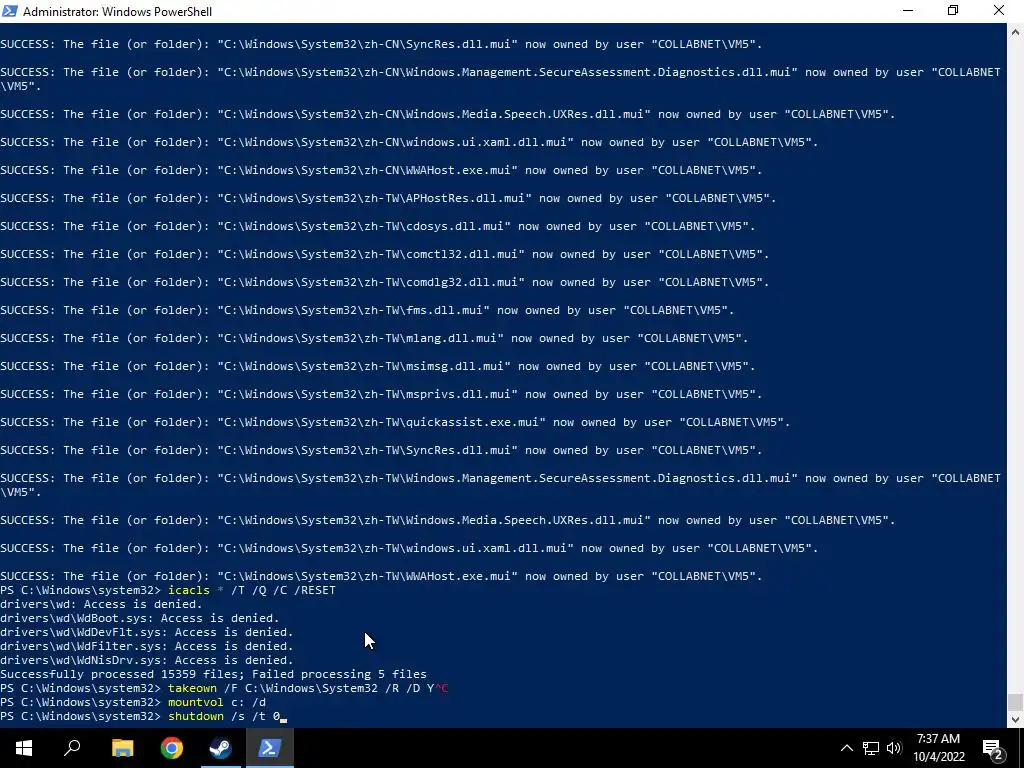The image size is (1024, 768).
Task: Click the zh-TW\WWAHost.exe.mui success line
Action: [x=381, y=576]
